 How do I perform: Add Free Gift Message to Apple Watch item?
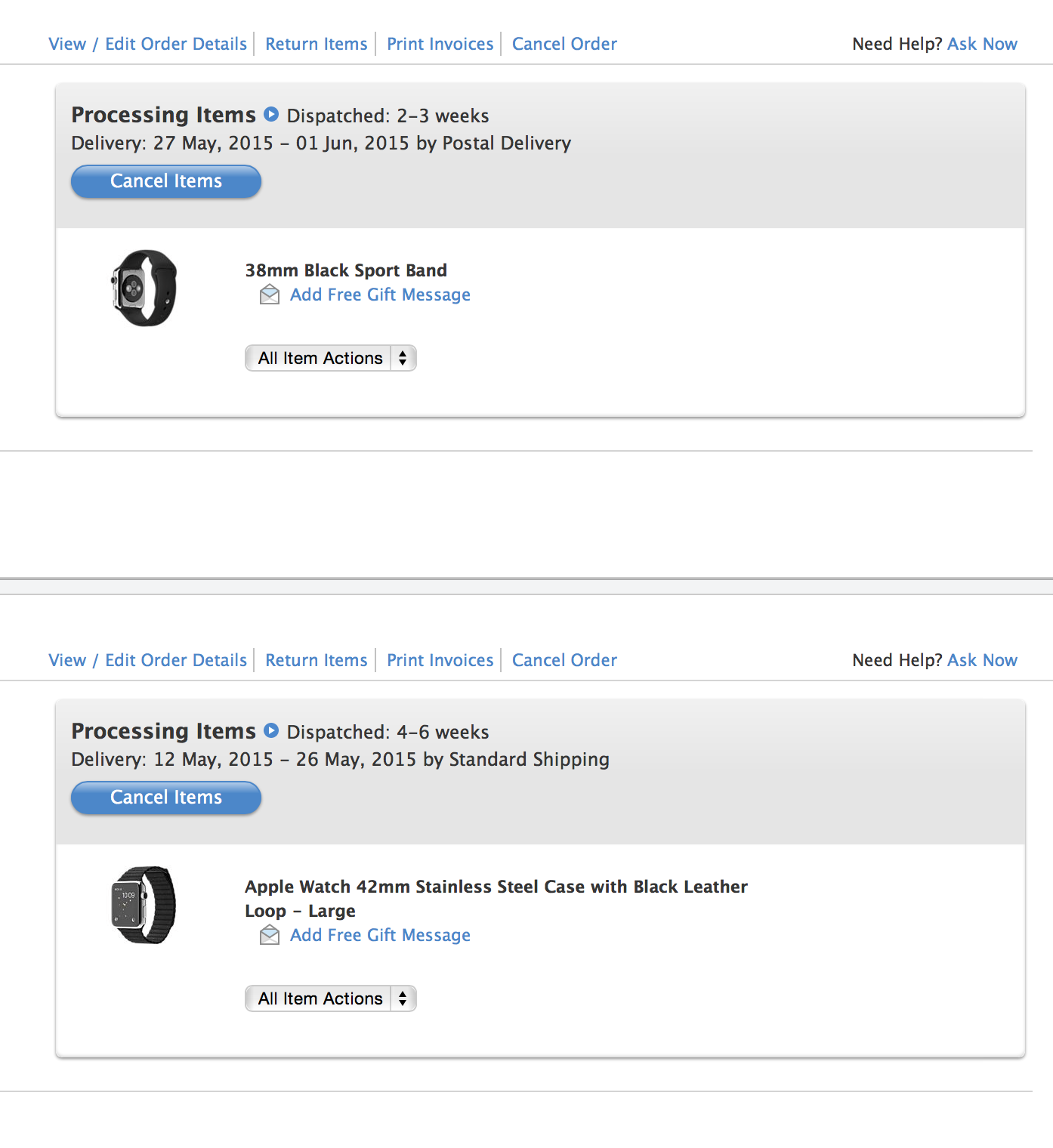pyautogui.click(x=380, y=935)
